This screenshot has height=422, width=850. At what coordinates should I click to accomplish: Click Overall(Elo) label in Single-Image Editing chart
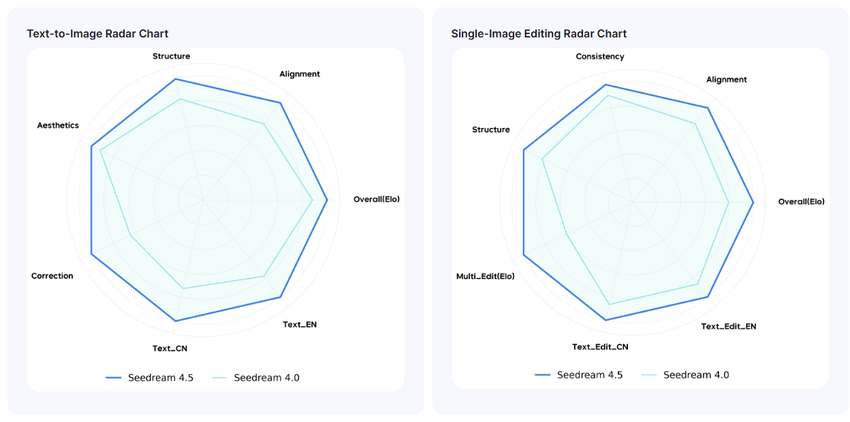click(801, 201)
